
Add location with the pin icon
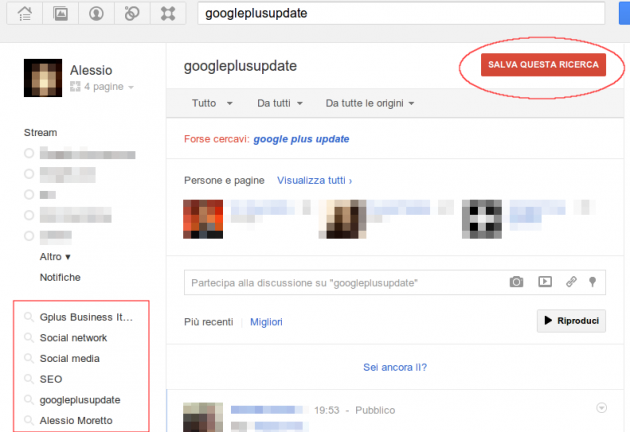tap(592, 282)
